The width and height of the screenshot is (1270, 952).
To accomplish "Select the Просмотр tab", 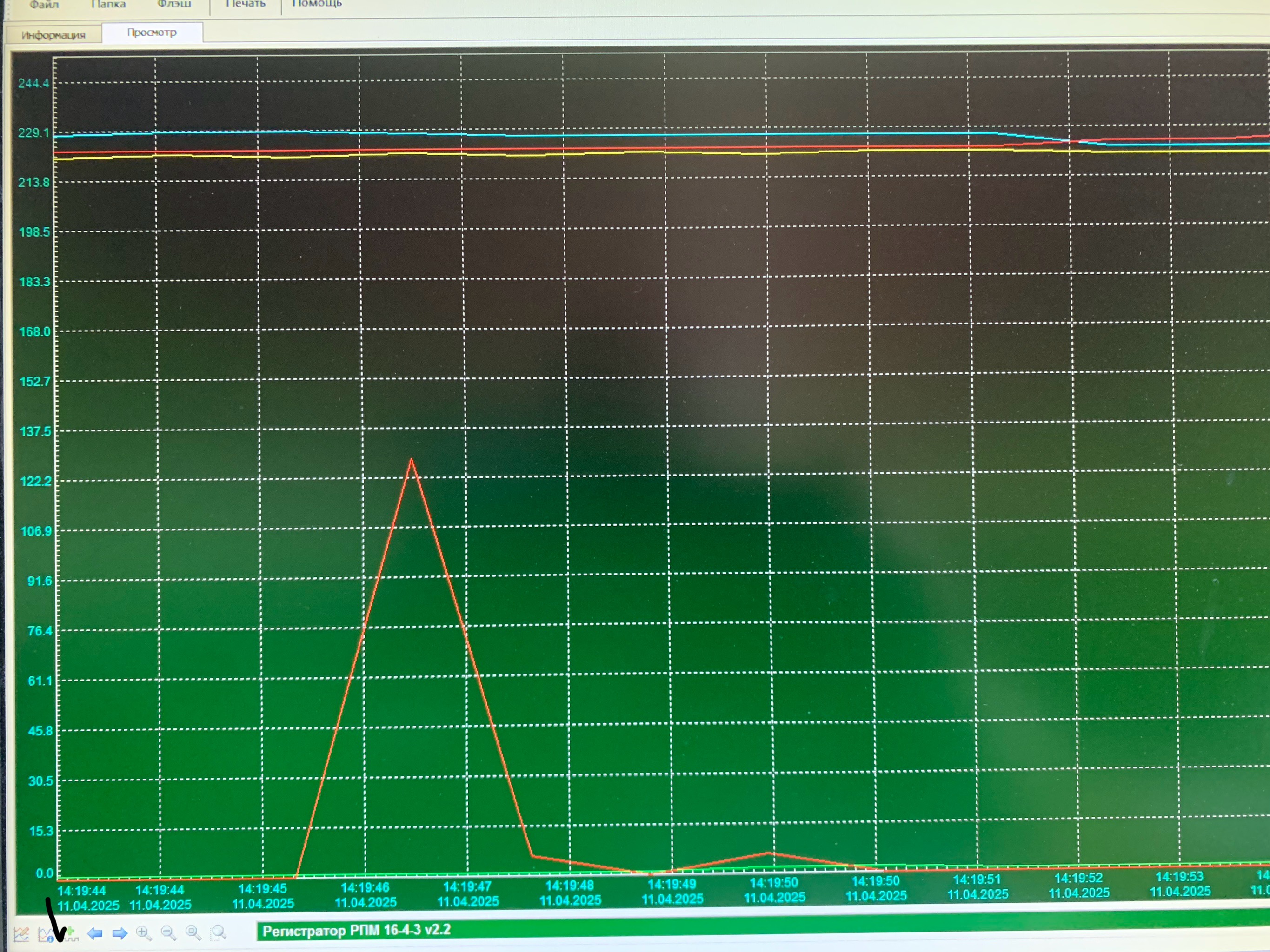I will click(x=152, y=33).
